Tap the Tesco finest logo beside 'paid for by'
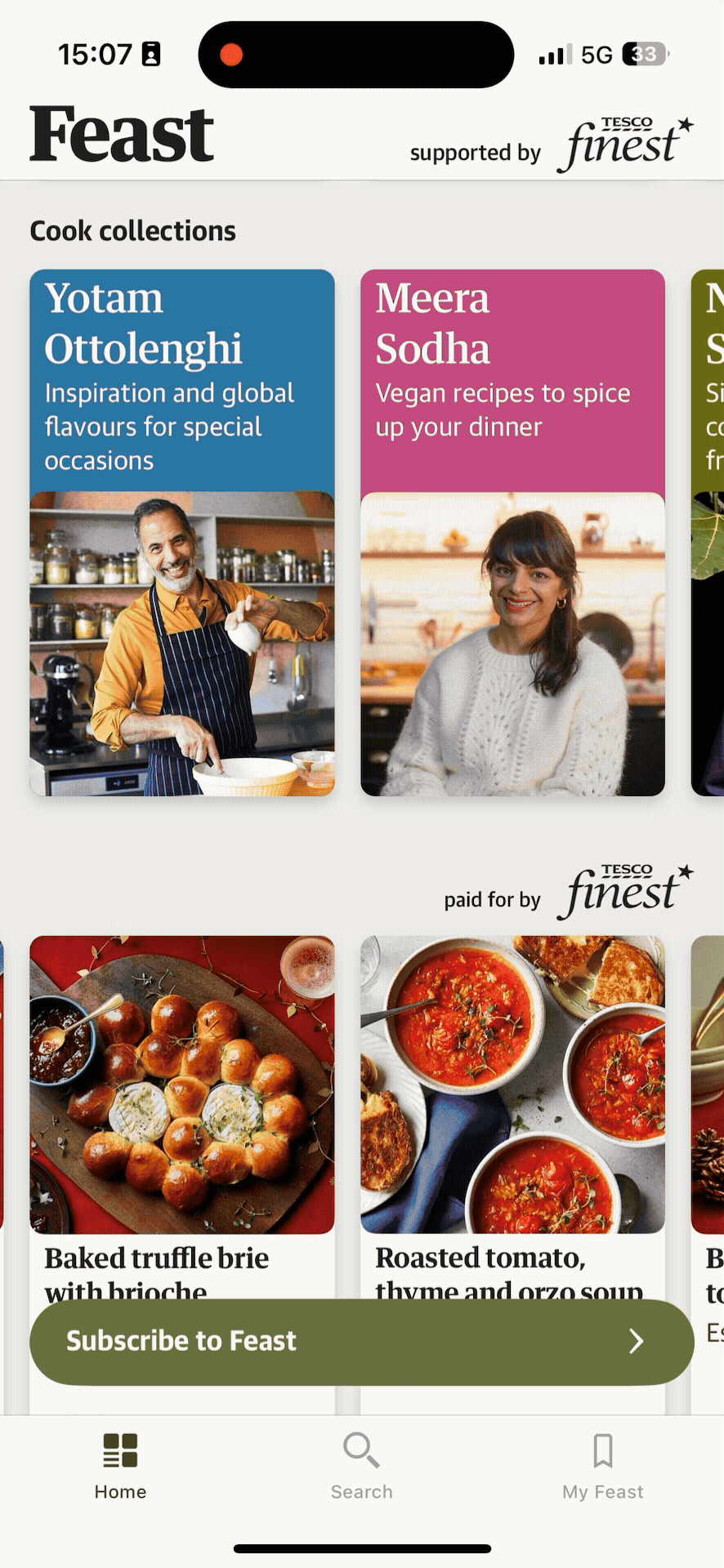The height and width of the screenshot is (1568, 724). tap(625, 892)
